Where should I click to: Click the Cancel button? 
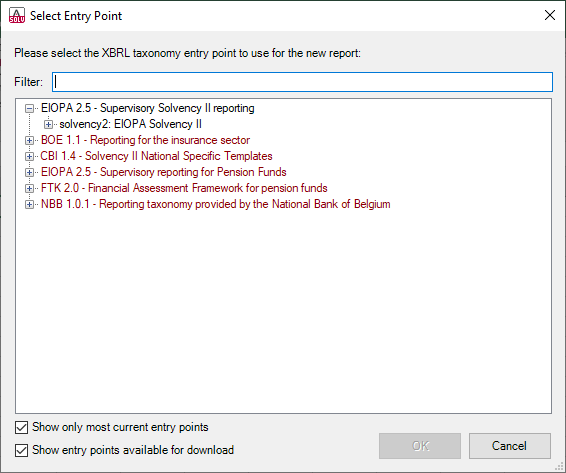pos(510,446)
